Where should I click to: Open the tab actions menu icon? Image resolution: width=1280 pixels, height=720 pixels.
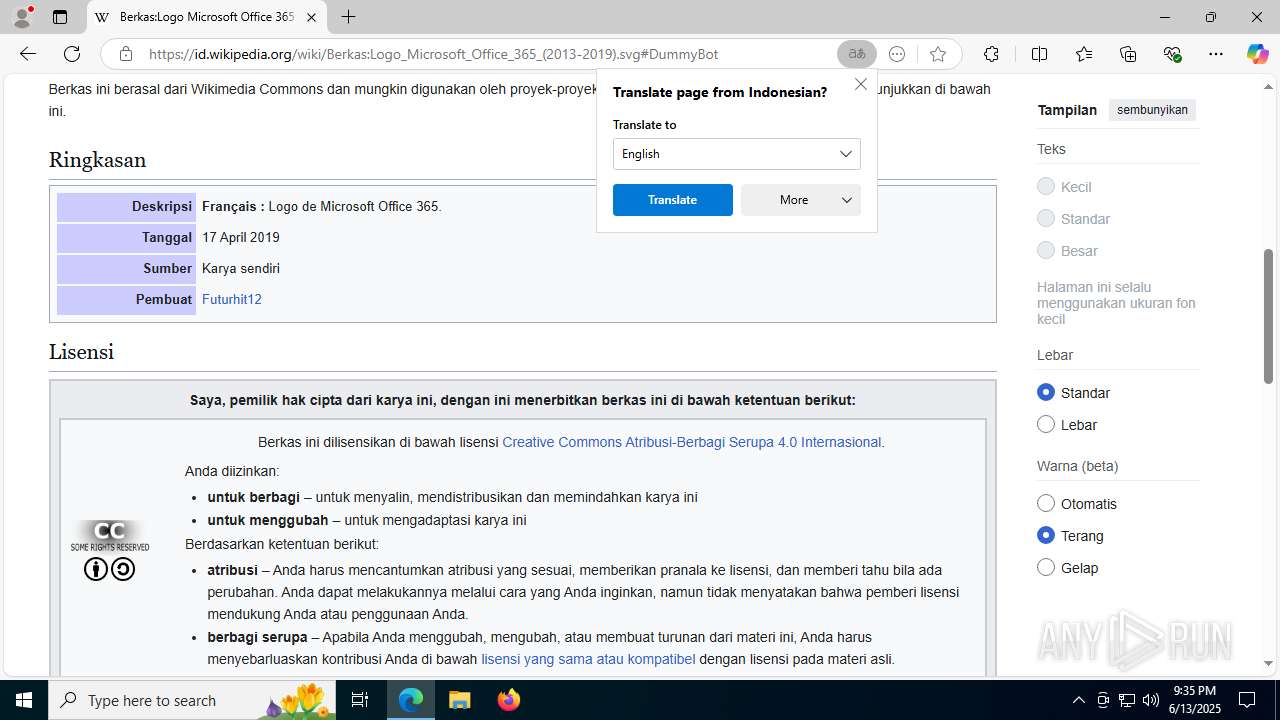(x=60, y=17)
